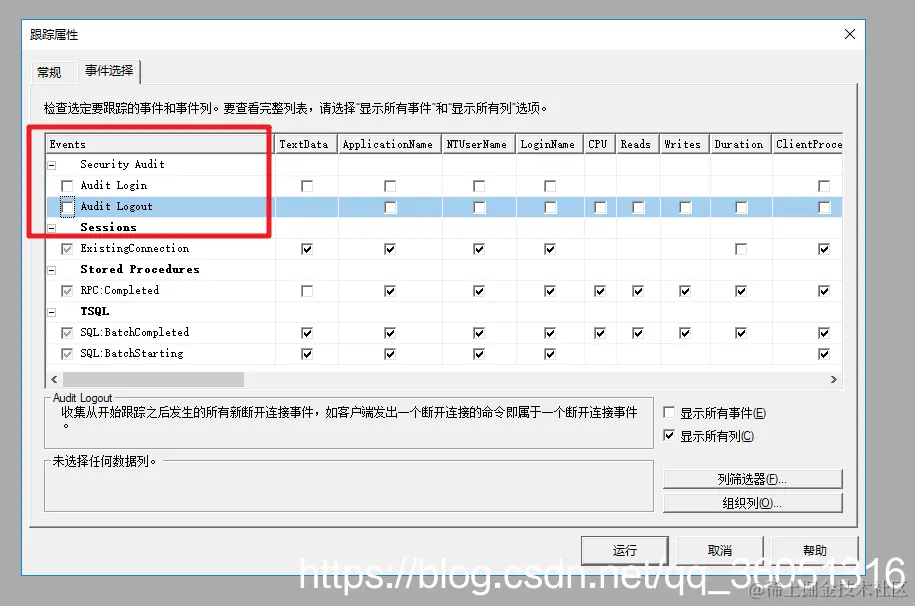Select the ExistingConnection row label
The height and width of the screenshot is (606, 915).
coord(135,248)
